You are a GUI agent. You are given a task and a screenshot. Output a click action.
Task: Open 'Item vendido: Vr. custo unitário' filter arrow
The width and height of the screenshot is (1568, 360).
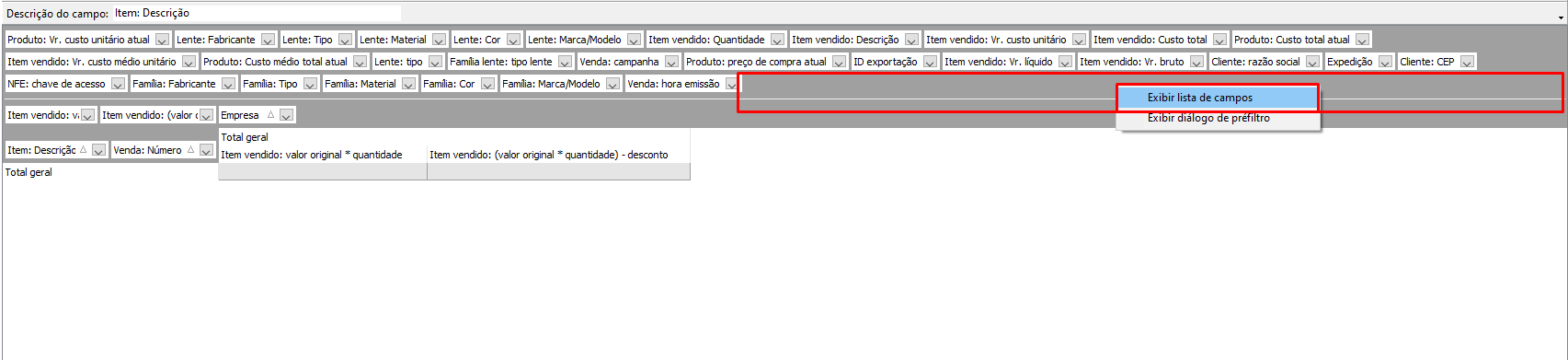[x=1079, y=40]
